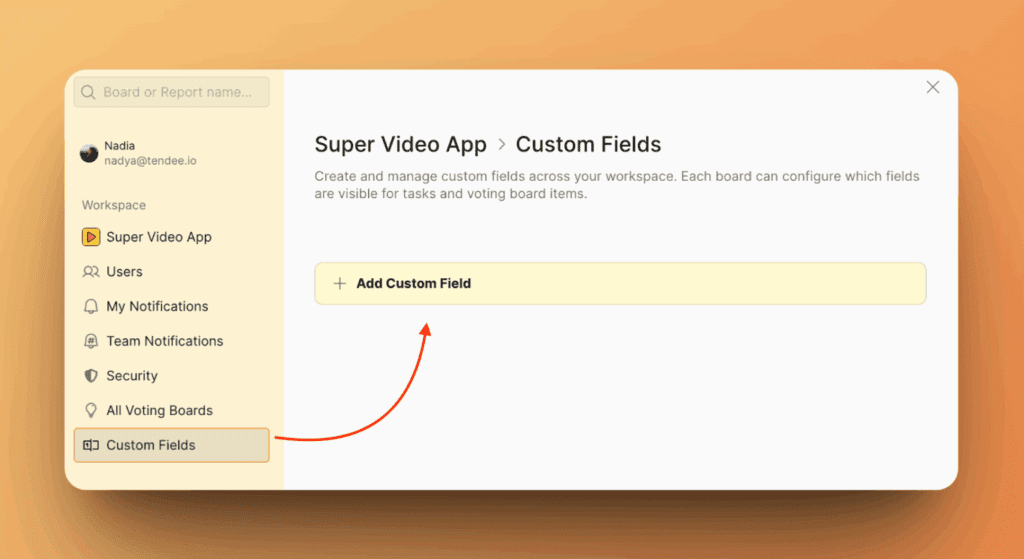
Task: Click the Team Notifications hash icon
Action: tap(90, 341)
